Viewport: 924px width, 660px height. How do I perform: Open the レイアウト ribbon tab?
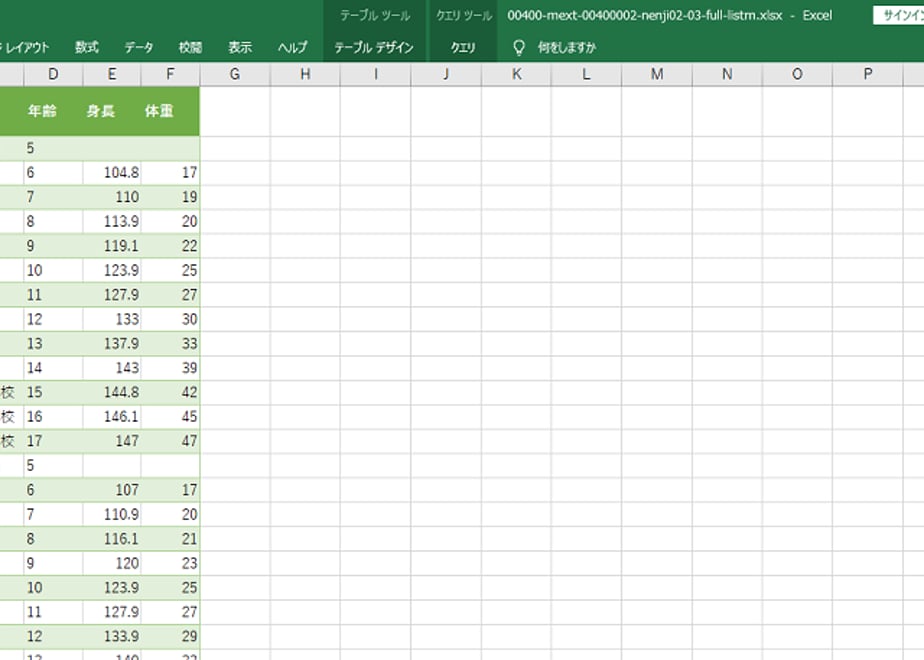tap(25, 48)
